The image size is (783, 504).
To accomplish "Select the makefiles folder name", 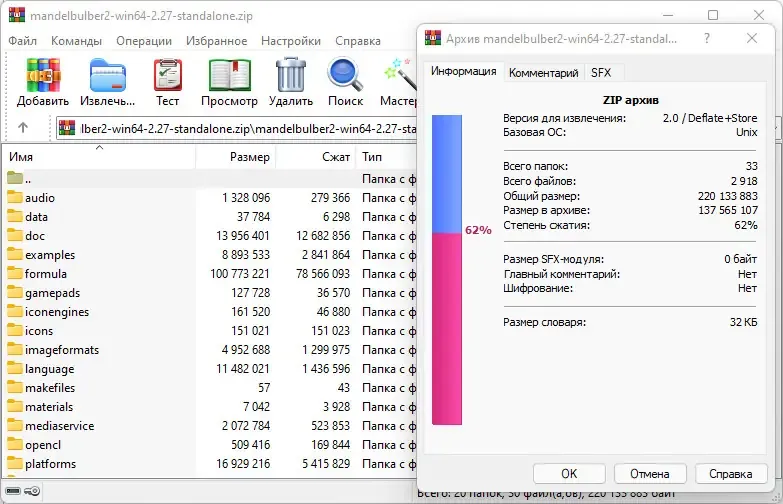I will [x=50, y=388].
